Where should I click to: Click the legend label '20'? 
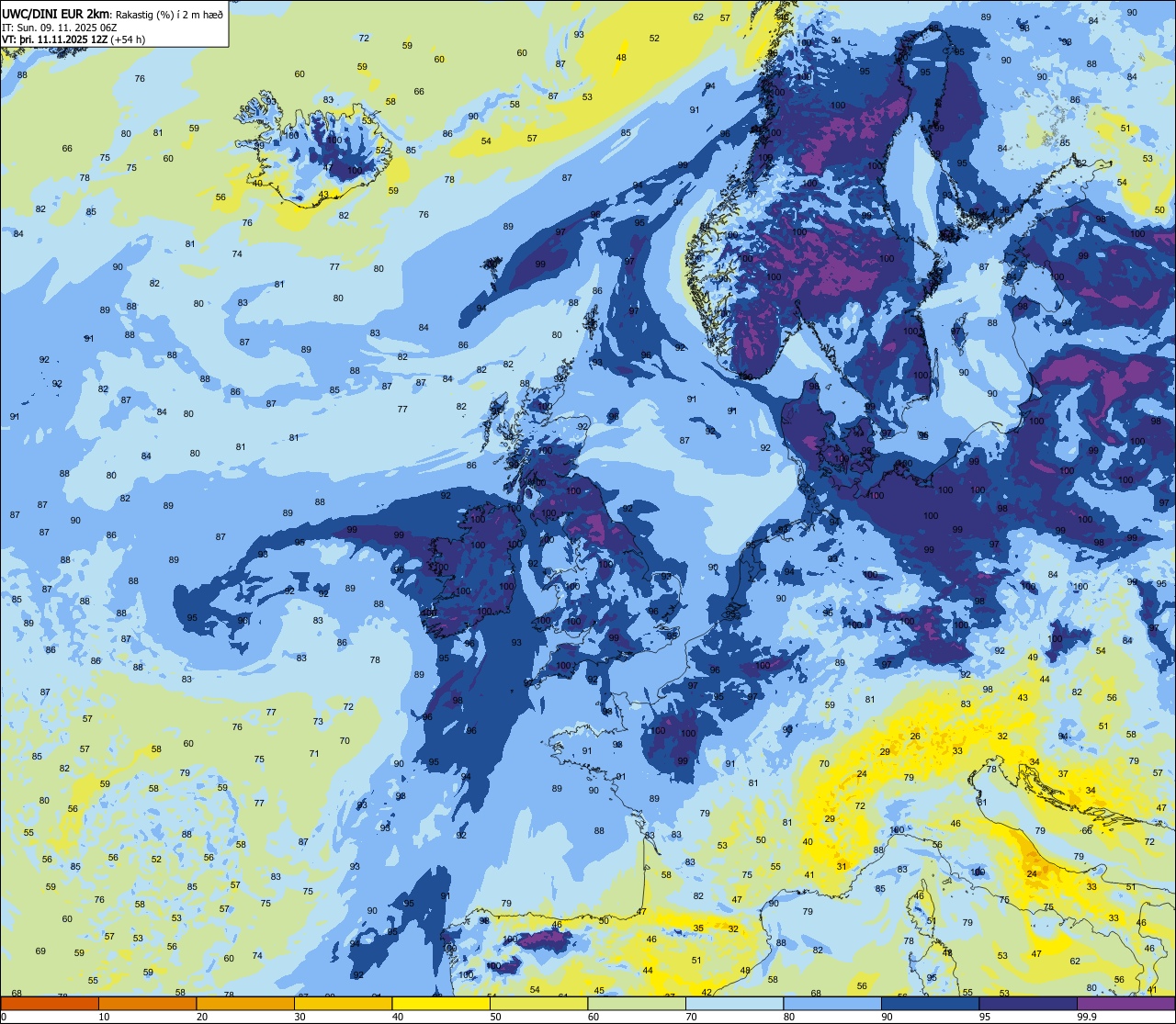click(202, 1017)
